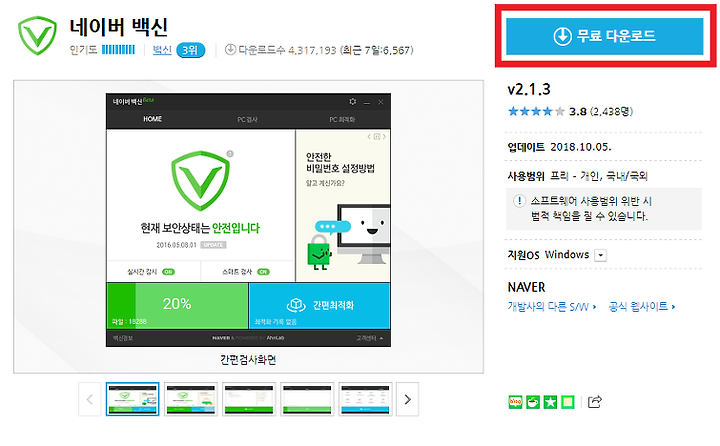Image resolution: width=720 pixels, height=446 pixels.
Task: Select the fifth screenshot thumbnail
Action: (366, 399)
